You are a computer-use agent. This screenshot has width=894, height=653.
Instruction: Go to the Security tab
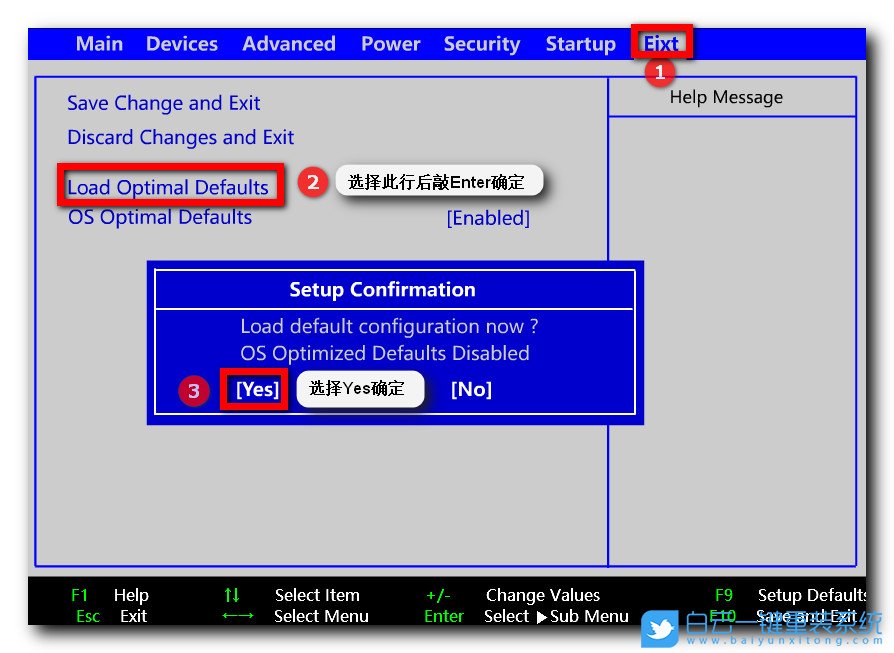pos(481,44)
